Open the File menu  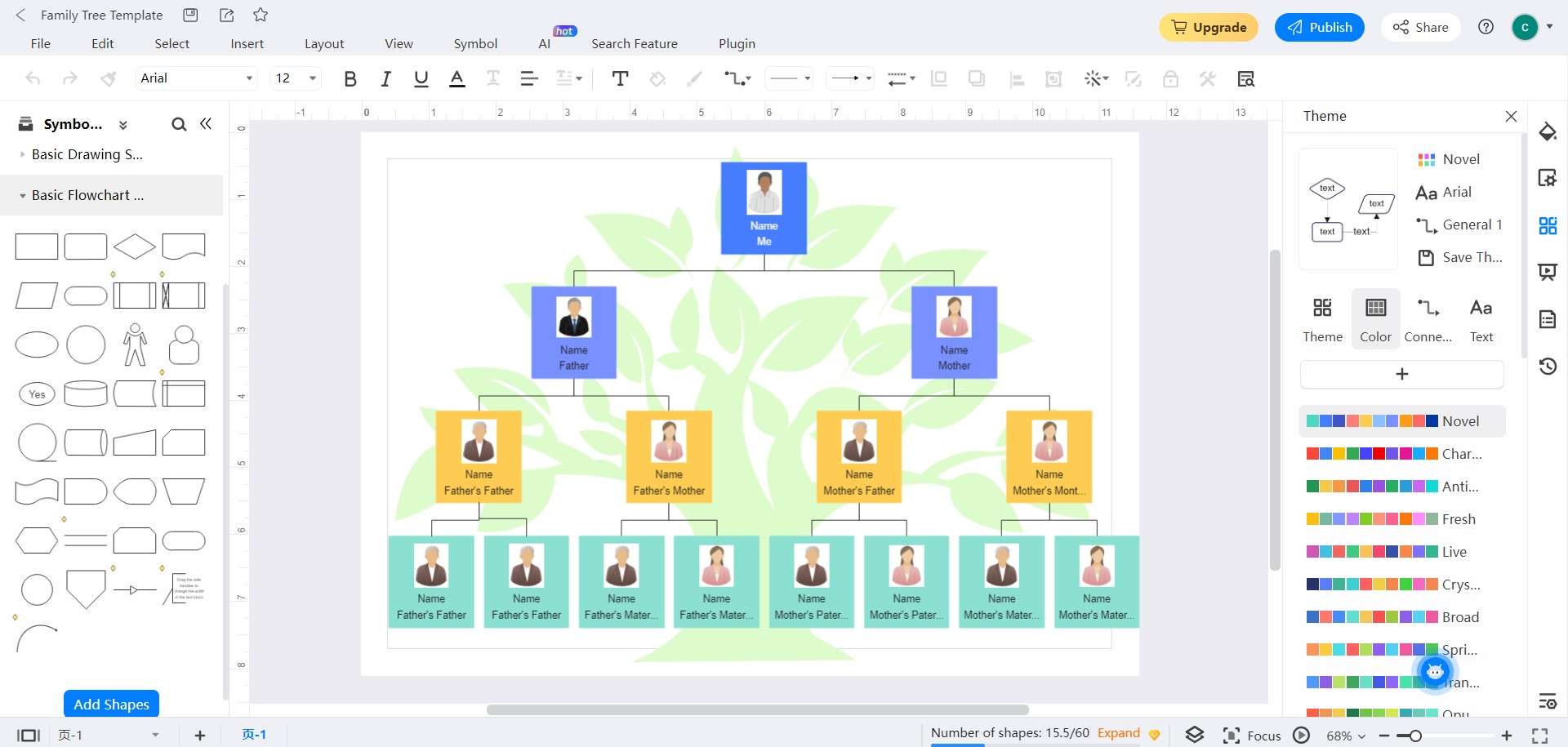[x=40, y=43]
